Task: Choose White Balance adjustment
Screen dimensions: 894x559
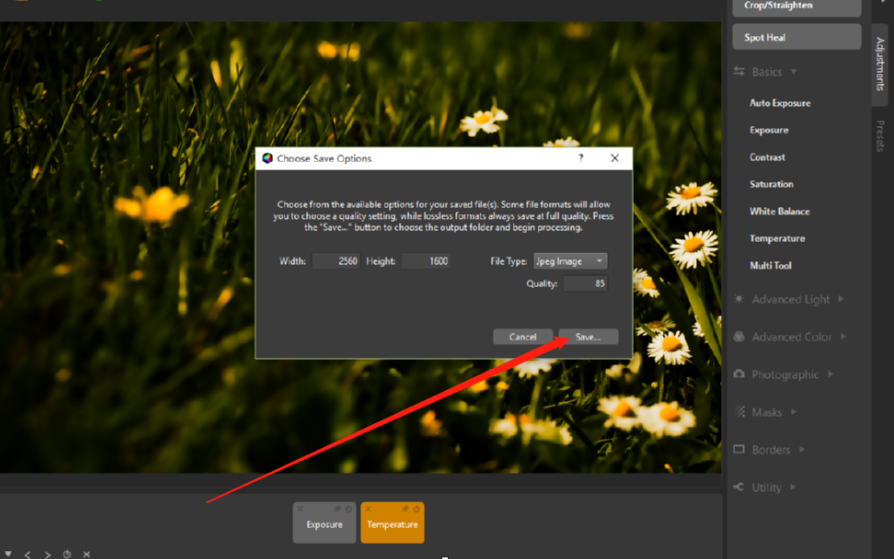Action: 779,212
